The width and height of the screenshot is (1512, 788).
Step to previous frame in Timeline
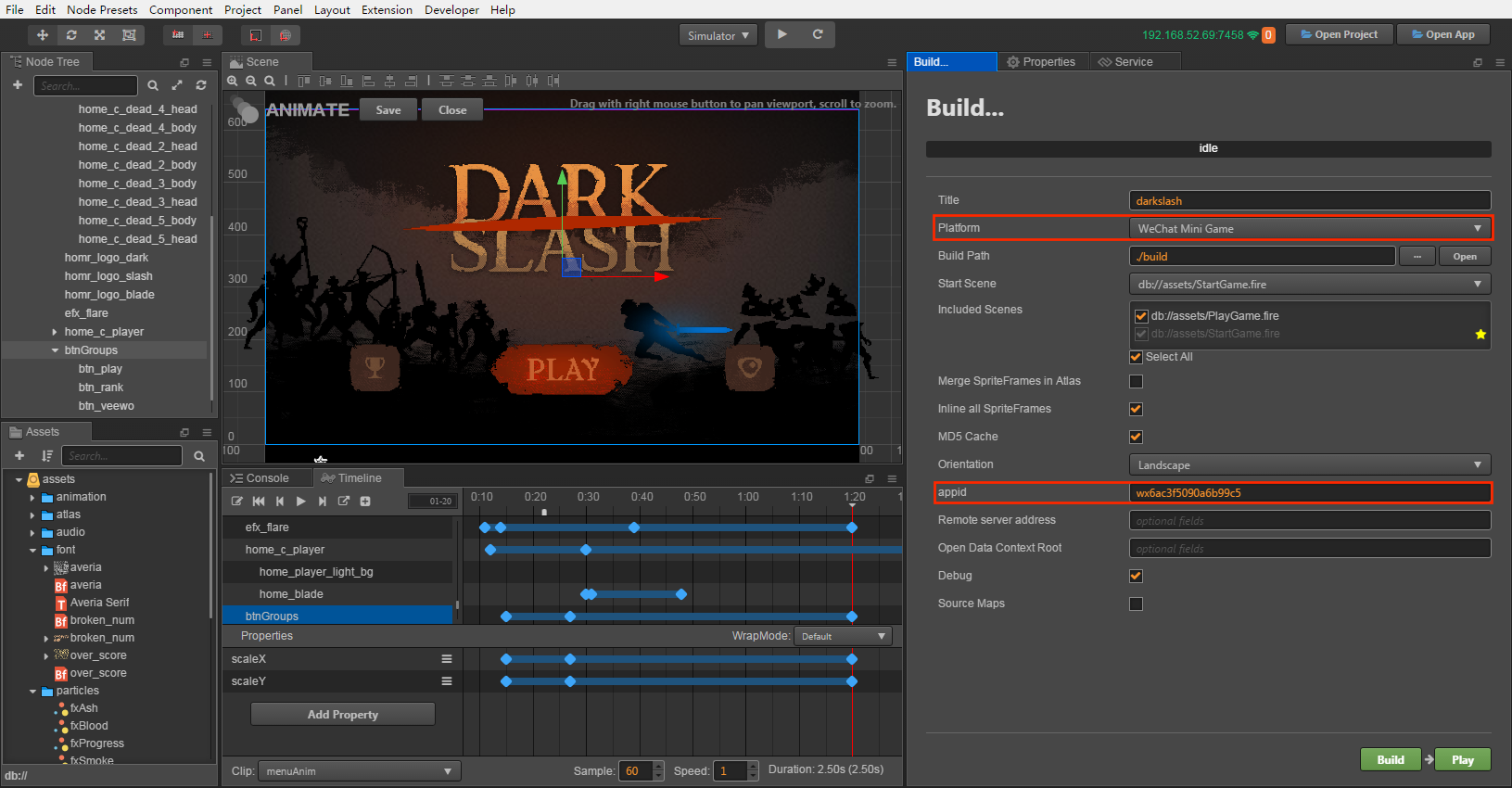click(x=280, y=502)
